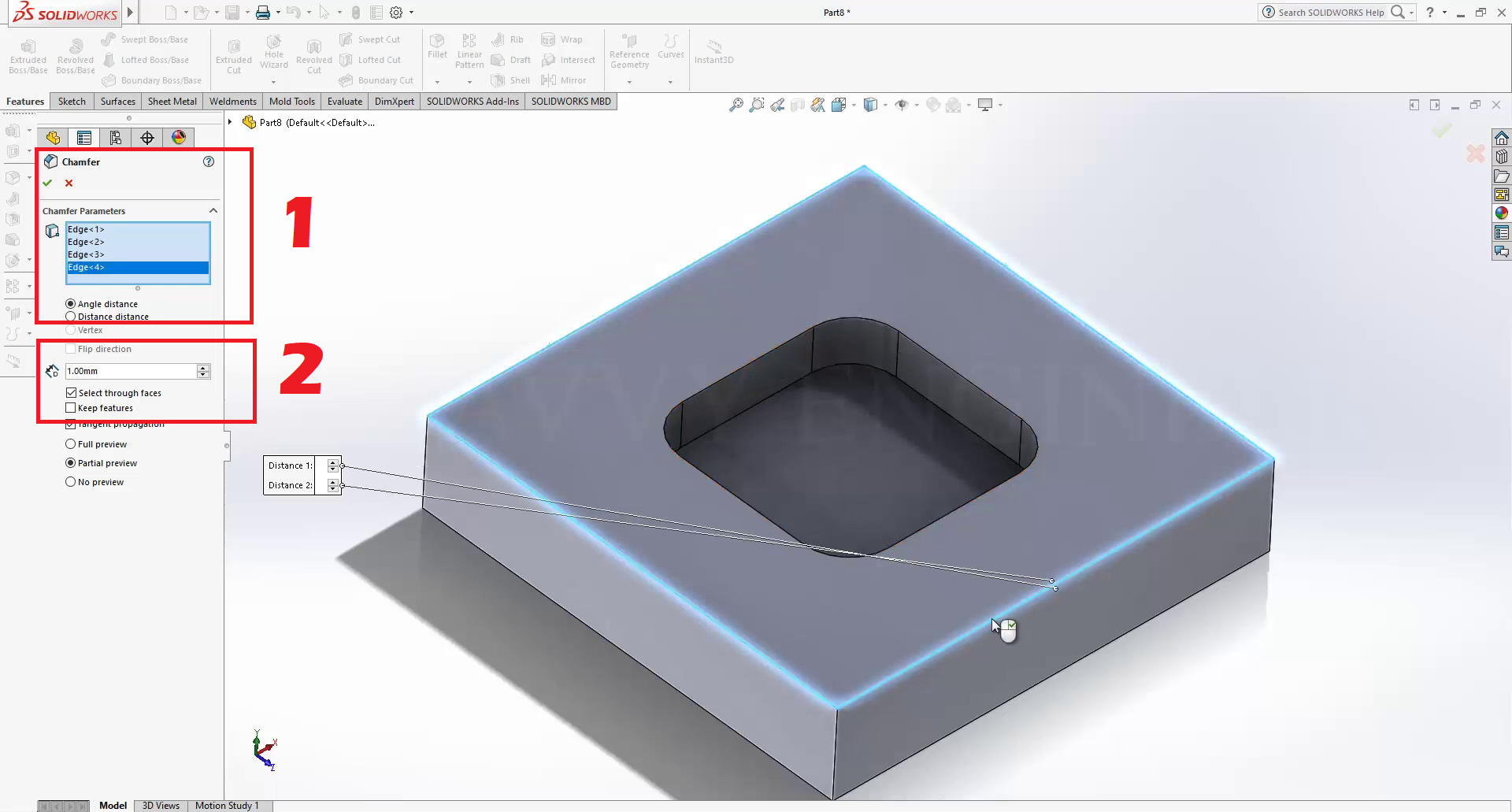Uncheck Select through faces checkbox
Image resolution: width=1512 pixels, height=812 pixels.
coord(72,392)
